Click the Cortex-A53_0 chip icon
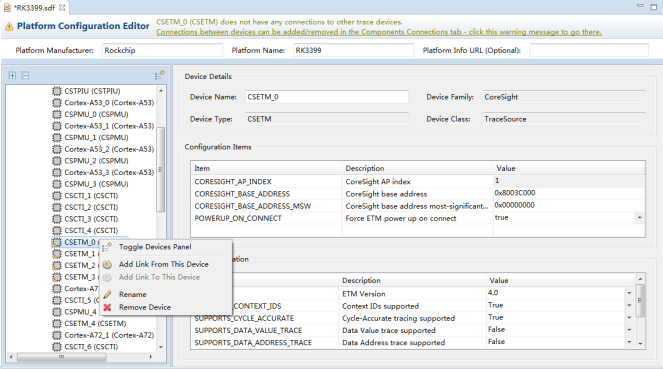663x369 pixels. click(57, 103)
